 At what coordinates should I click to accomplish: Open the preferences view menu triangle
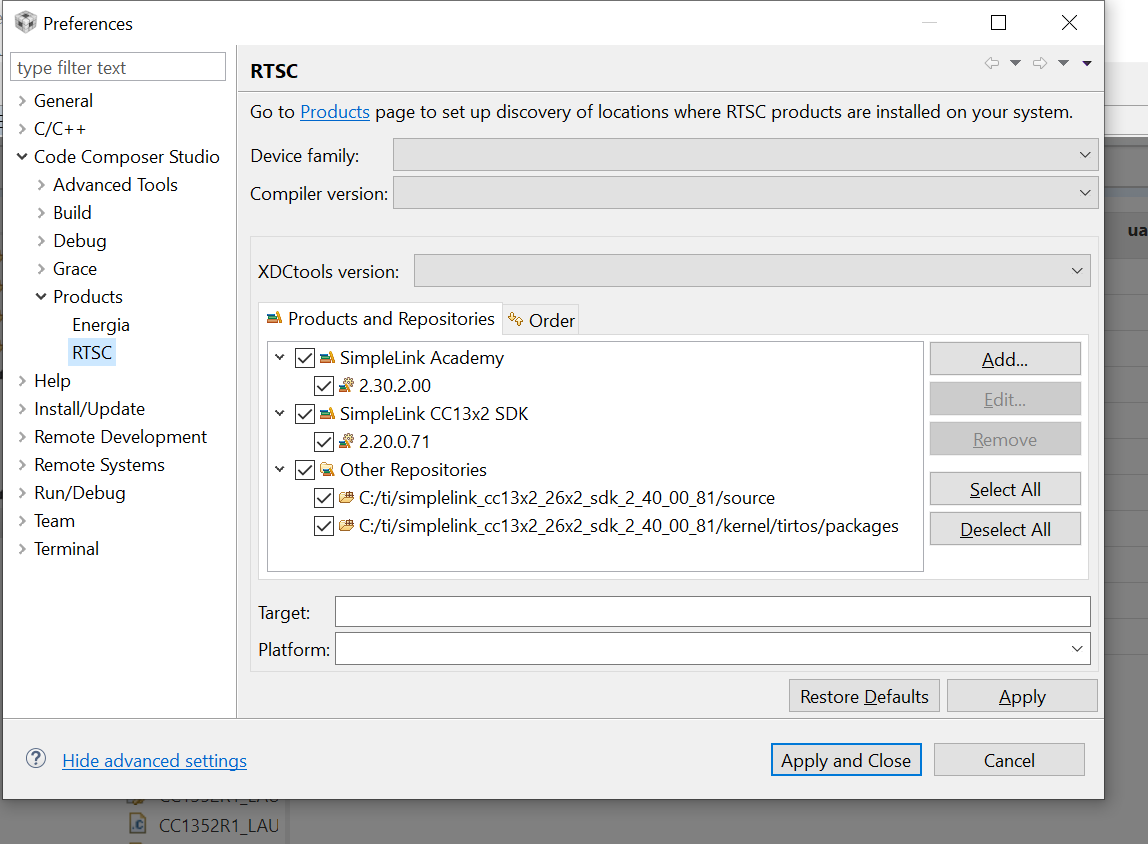click(1087, 63)
